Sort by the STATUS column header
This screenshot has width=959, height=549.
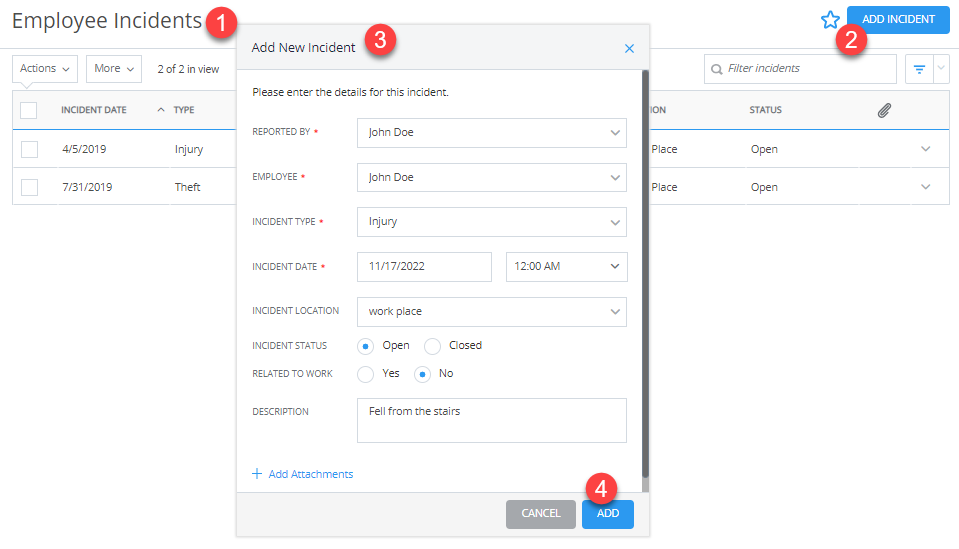[x=766, y=110]
